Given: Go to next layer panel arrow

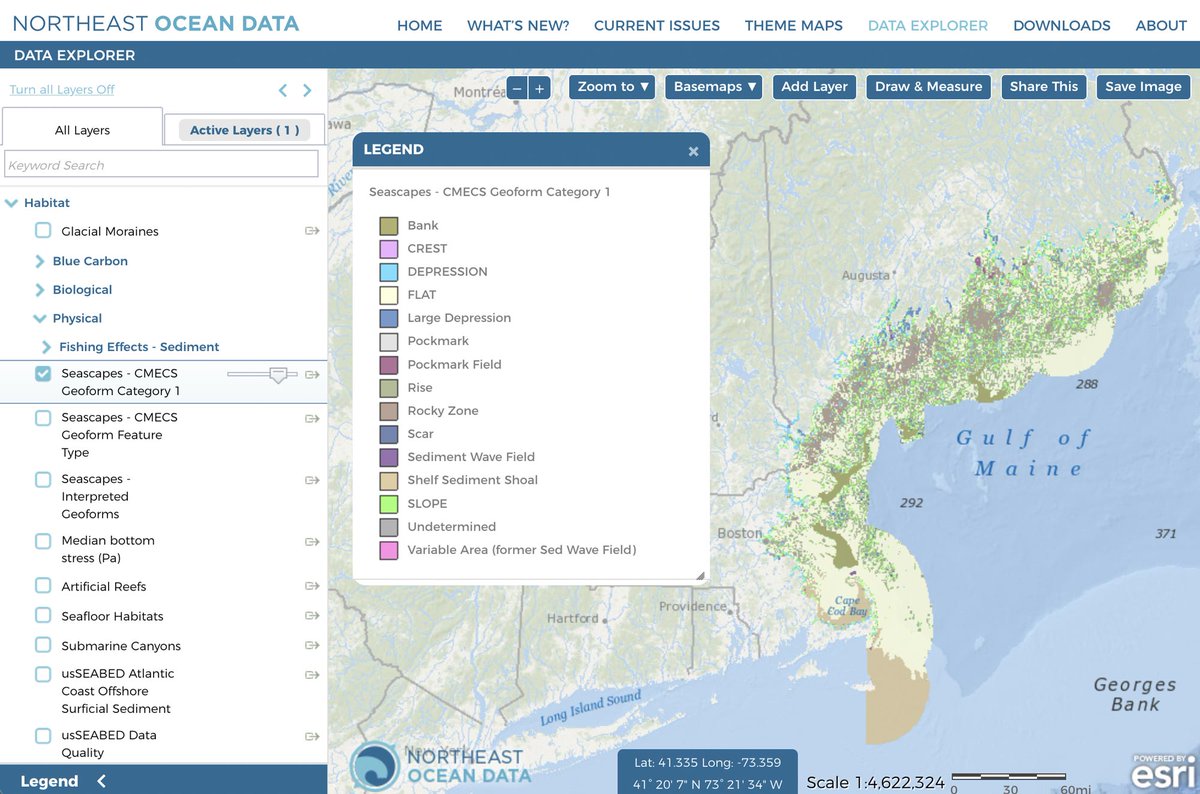Looking at the screenshot, I should tap(307, 90).
